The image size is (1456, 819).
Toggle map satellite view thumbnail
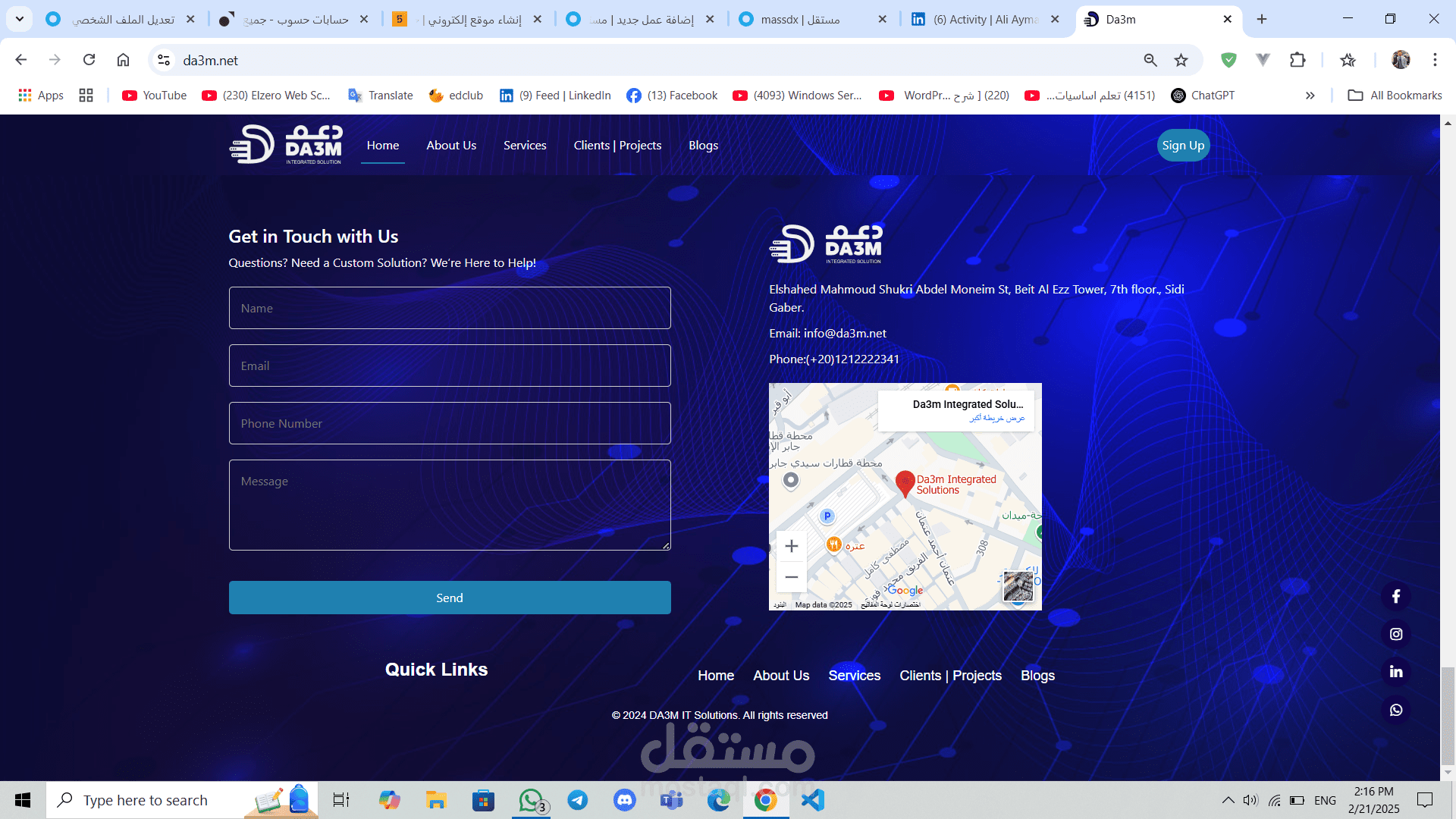(x=1018, y=586)
